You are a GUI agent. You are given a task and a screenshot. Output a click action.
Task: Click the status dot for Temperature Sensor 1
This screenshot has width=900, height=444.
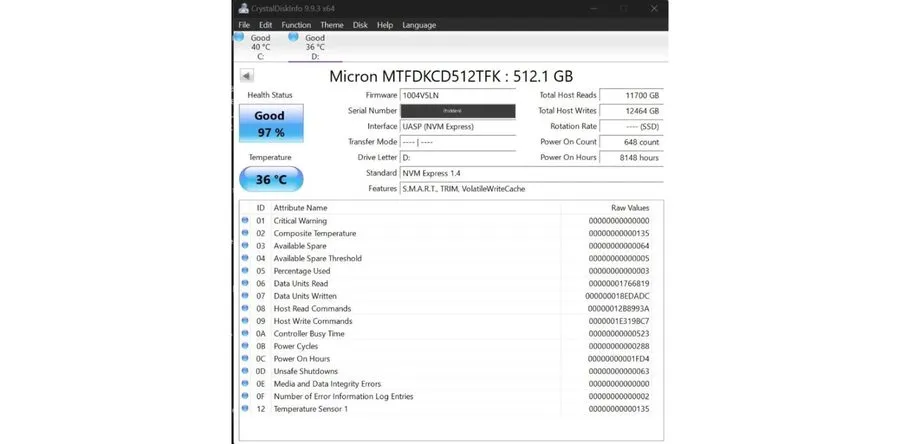[x=245, y=408]
